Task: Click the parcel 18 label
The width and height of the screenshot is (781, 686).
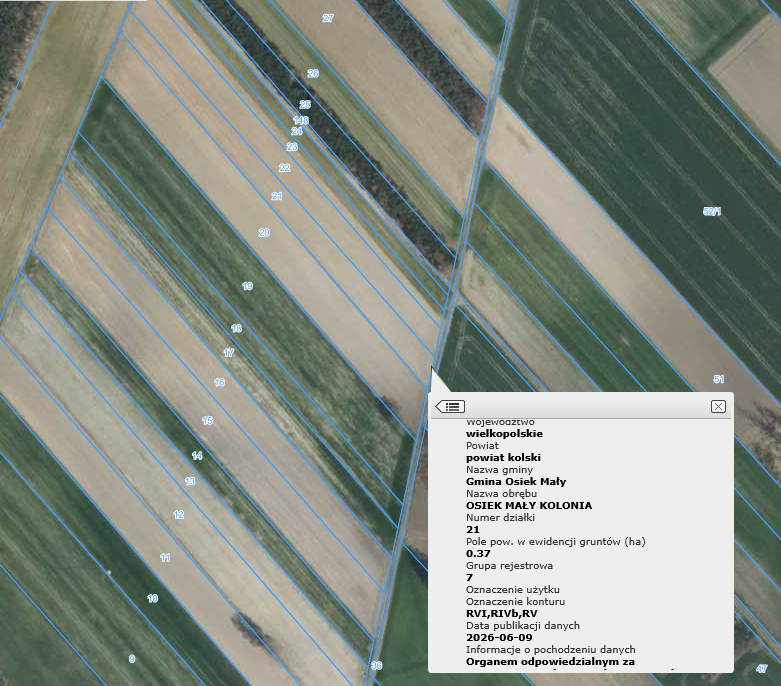Action: pos(236,328)
